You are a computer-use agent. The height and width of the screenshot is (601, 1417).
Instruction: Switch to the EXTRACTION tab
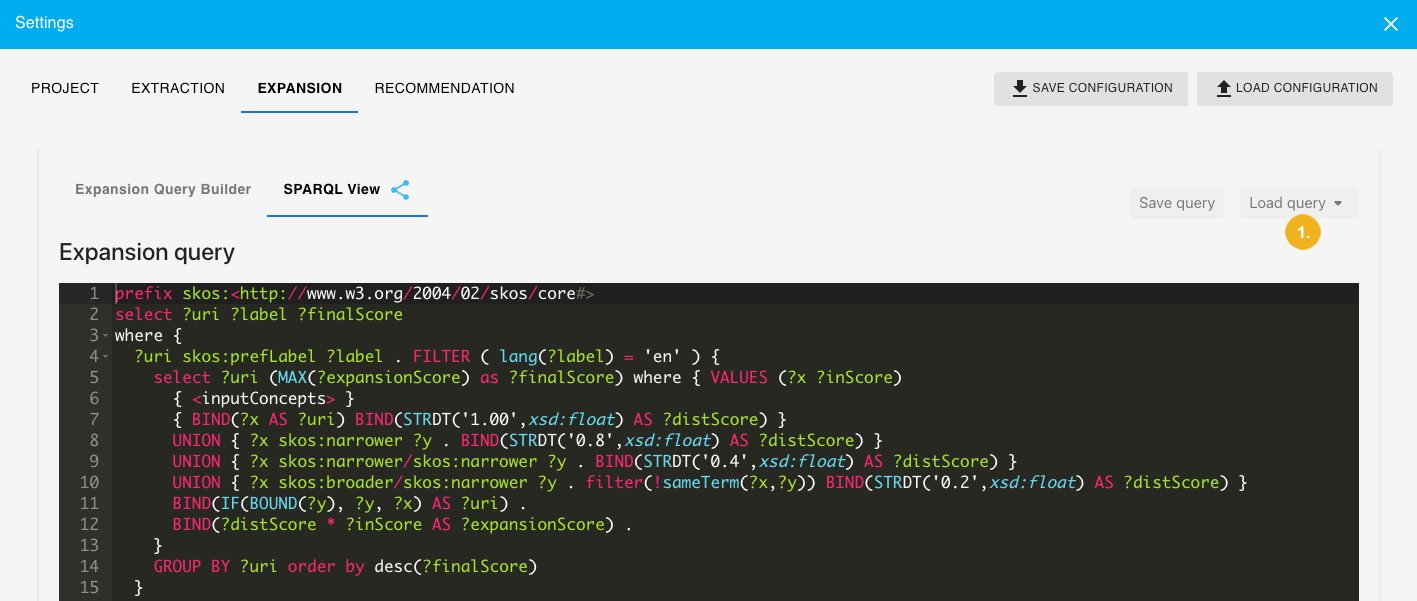(177, 88)
